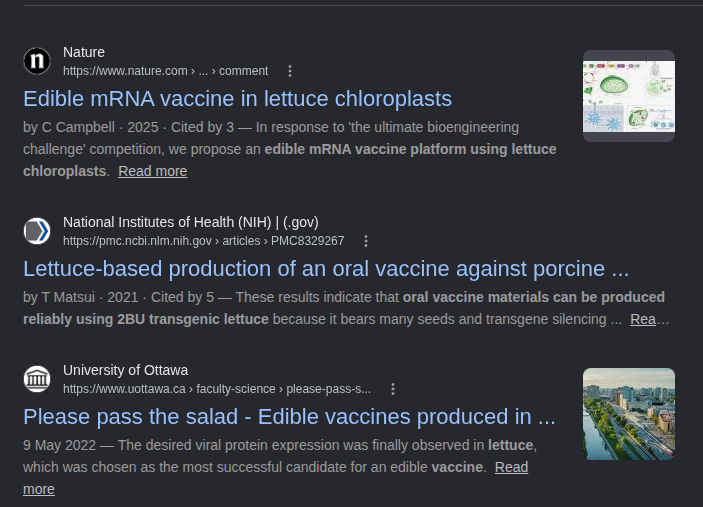Viewport: 703px width, 507px height.
Task: Open "Edible mRNA vaccine in lettuce chloroplasts" result
Action: (x=238, y=99)
